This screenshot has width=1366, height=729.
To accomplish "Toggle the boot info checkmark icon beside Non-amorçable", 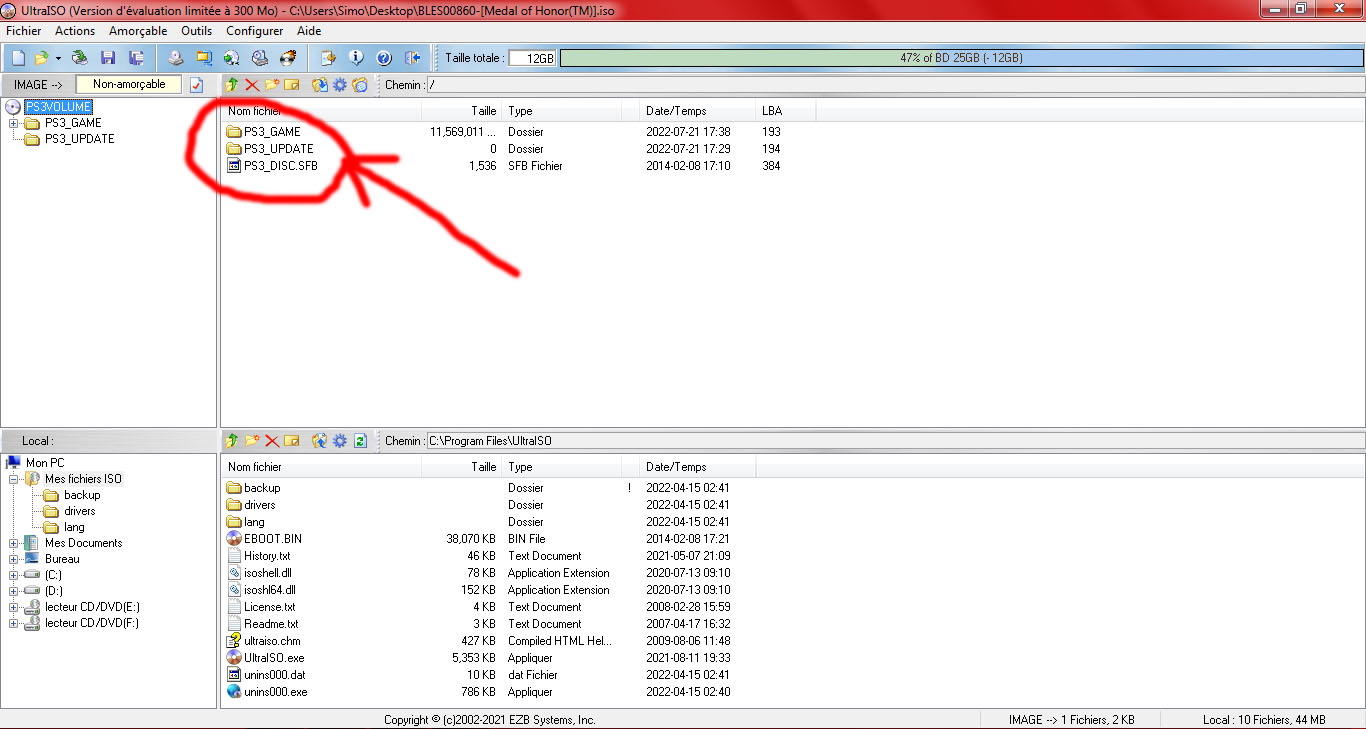I will [x=197, y=85].
